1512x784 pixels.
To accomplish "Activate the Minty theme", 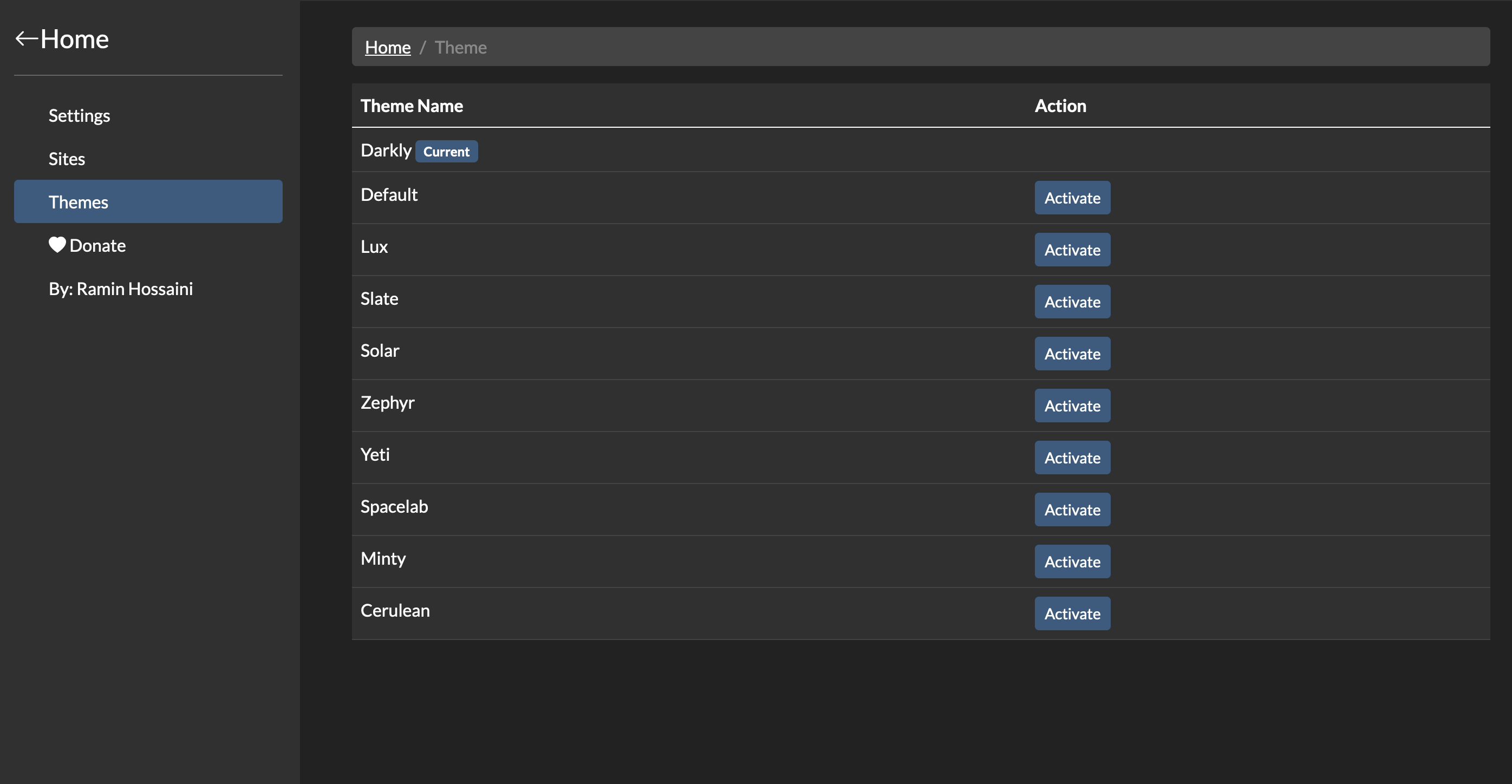I will click(x=1072, y=561).
